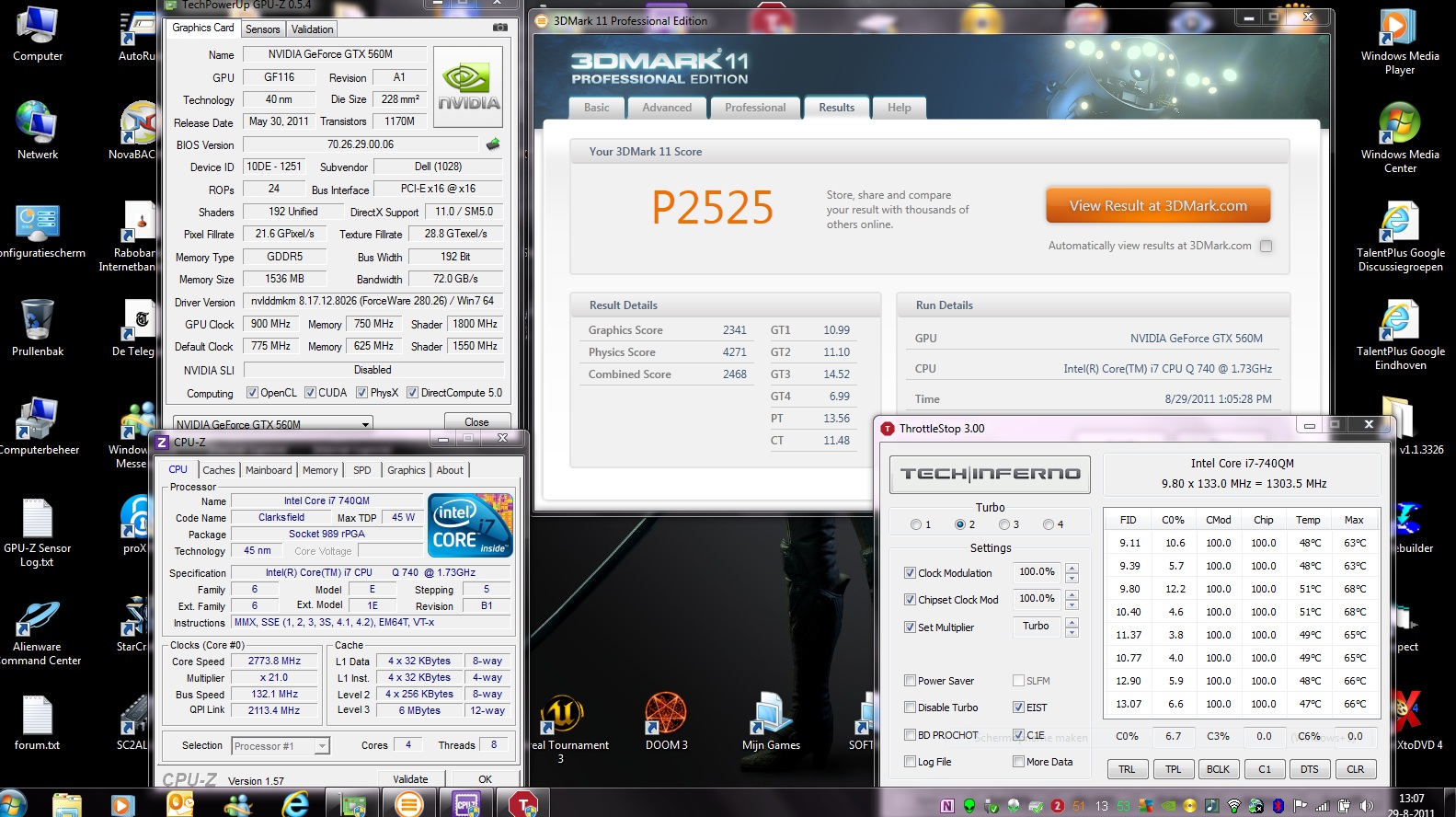This screenshot has width=1456, height=817.
Task: Switch to Mainboard tab in CPU-Z
Action: 269,470
